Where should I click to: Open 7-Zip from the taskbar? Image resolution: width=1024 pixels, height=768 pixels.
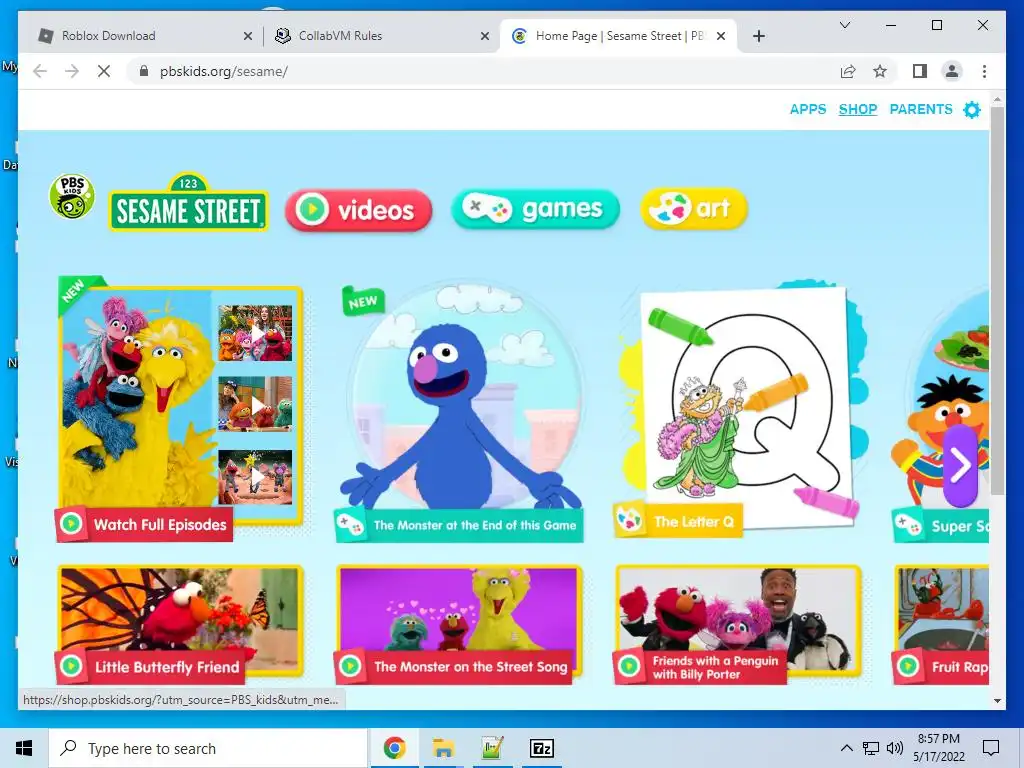541,748
